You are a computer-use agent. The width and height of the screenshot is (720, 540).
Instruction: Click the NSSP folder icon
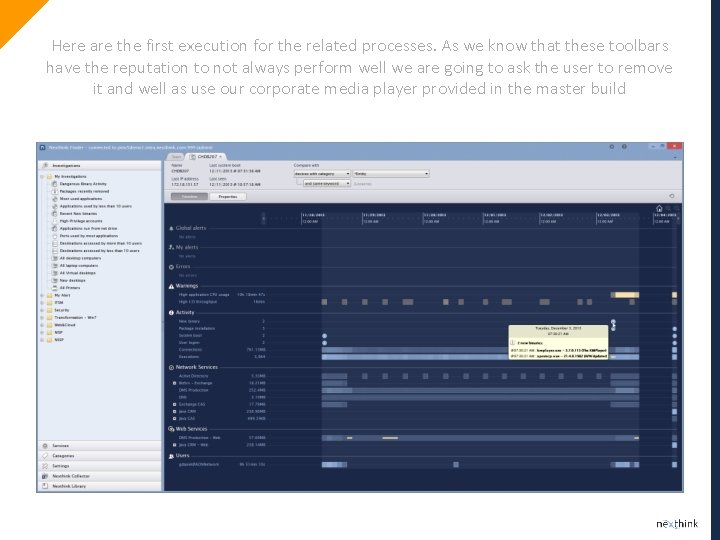click(50, 340)
